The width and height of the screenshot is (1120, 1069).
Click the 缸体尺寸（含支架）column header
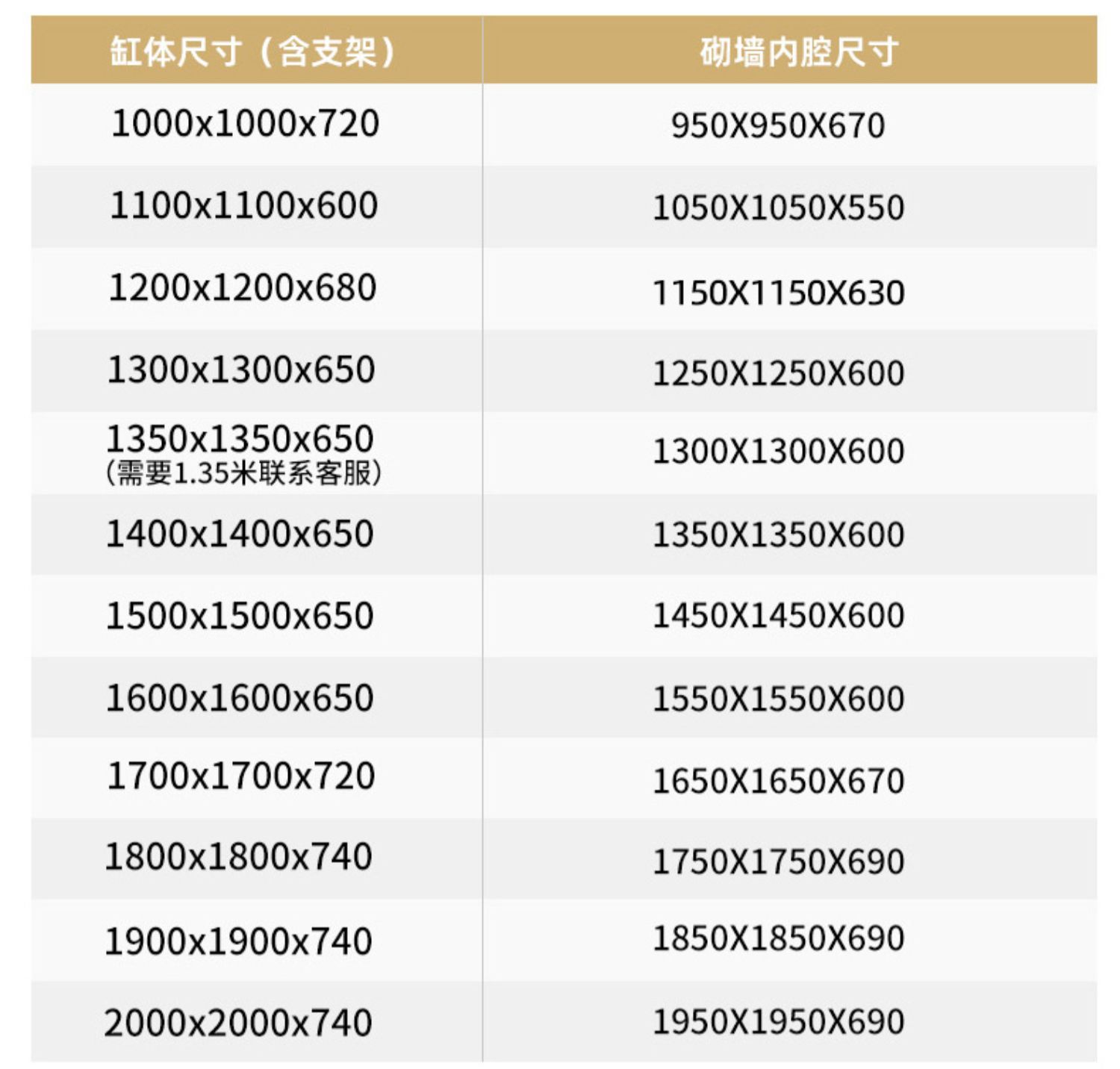(x=256, y=52)
